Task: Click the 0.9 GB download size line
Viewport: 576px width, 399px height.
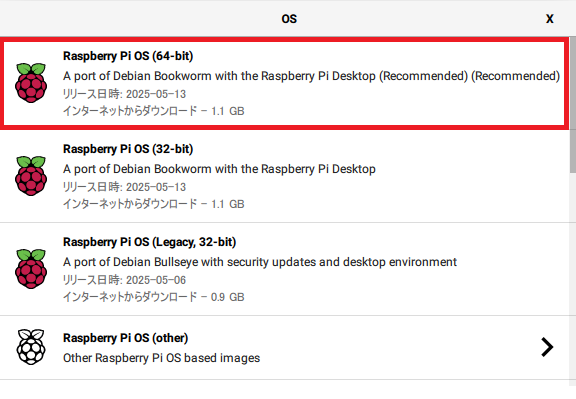Action: pyautogui.click(x=154, y=297)
